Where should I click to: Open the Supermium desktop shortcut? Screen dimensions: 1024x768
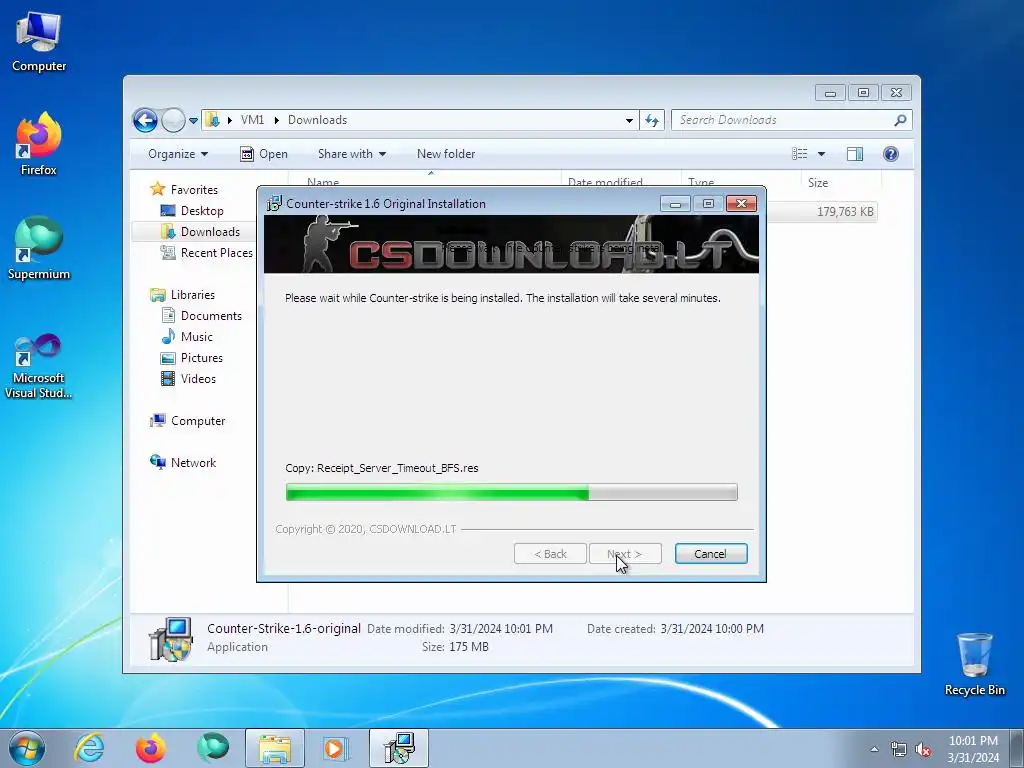coord(39,248)
